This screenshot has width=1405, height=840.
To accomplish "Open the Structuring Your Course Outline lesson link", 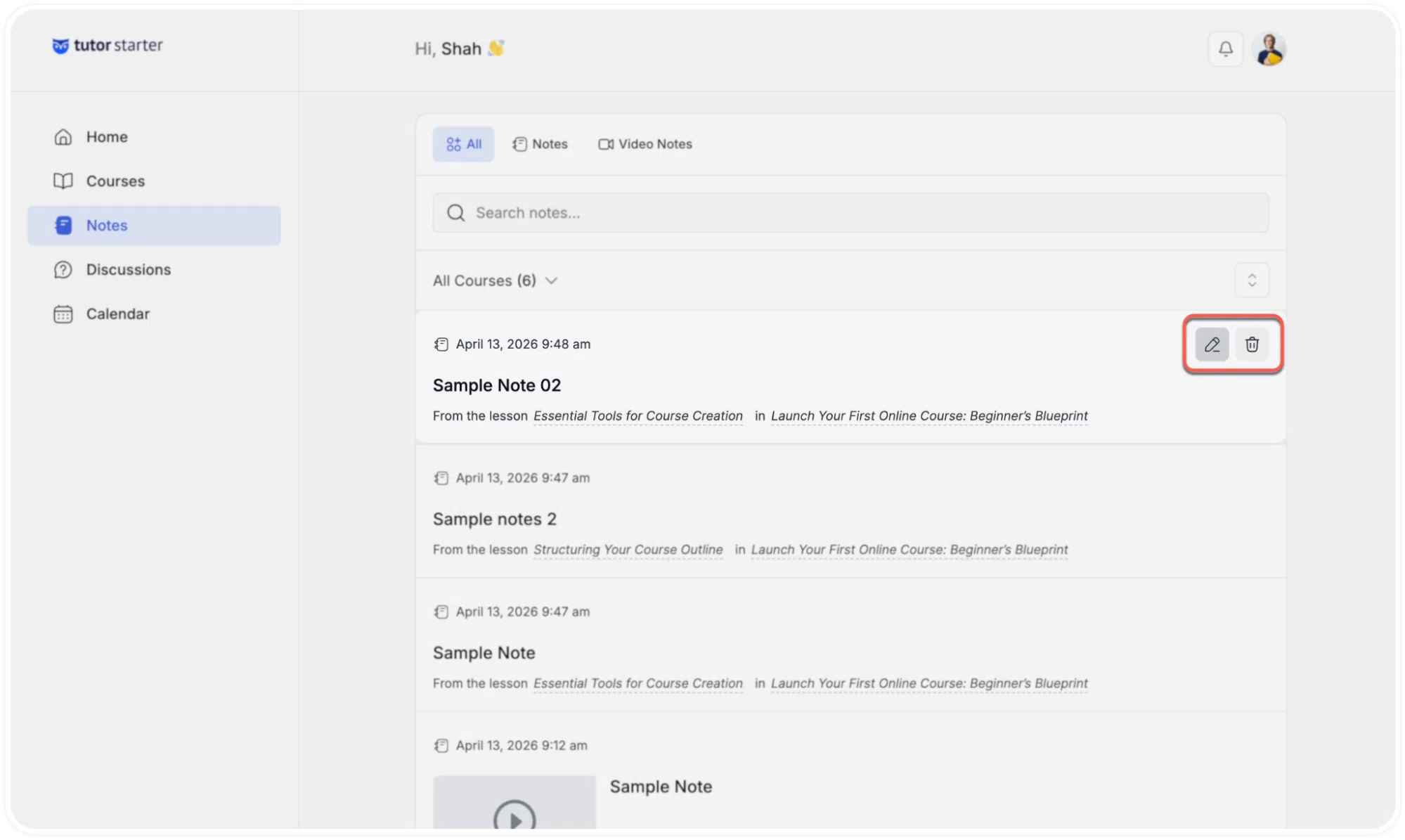I will [628, 550].
